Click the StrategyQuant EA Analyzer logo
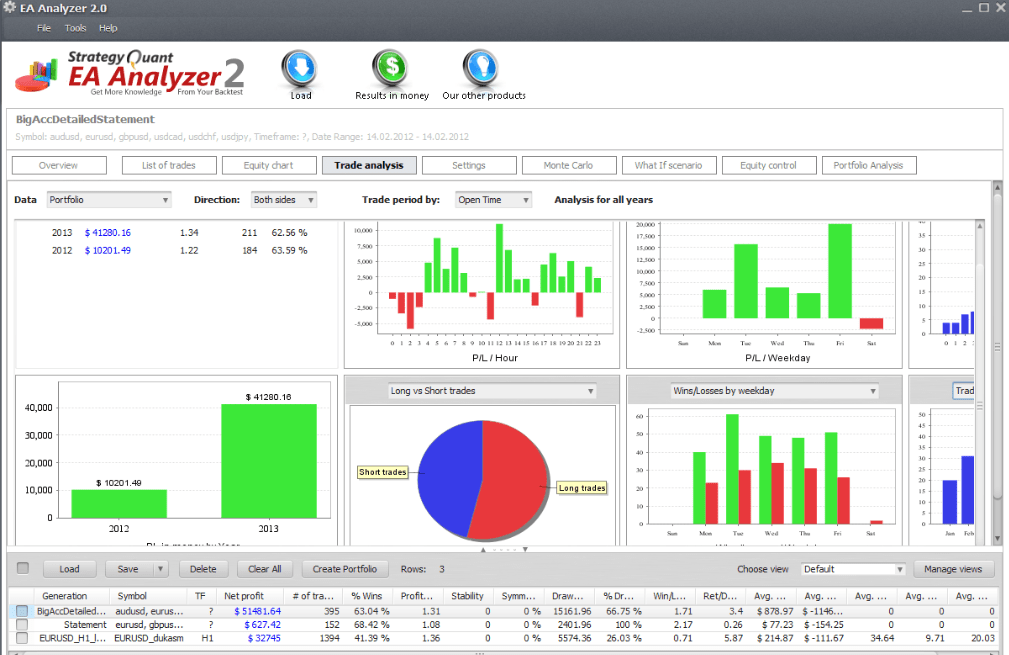The width and height of the screenshot is (1009, 655). coord(130,73)
